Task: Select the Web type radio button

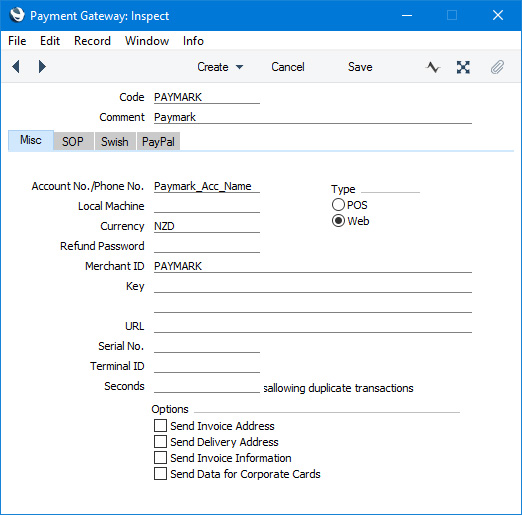Action: [x=338, y=221]
